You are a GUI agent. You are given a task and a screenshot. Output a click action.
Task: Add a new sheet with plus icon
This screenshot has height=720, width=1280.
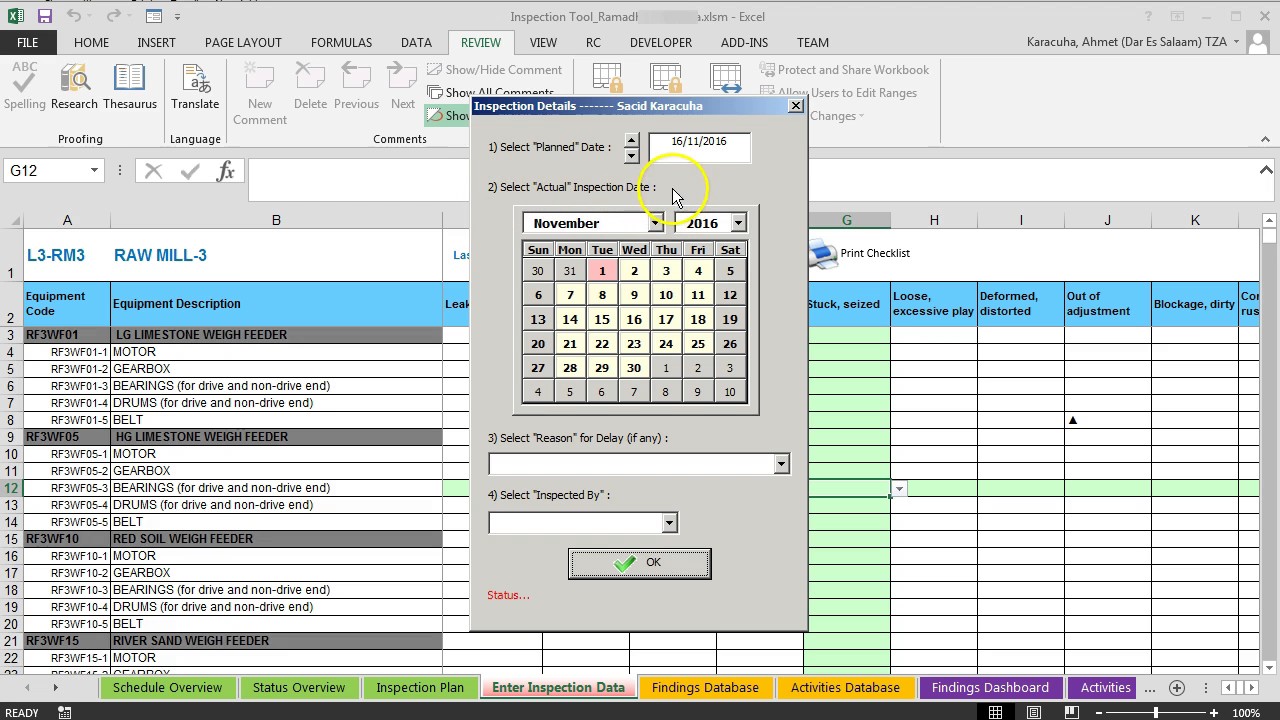pyautogui.click(x=1177, y=688)
